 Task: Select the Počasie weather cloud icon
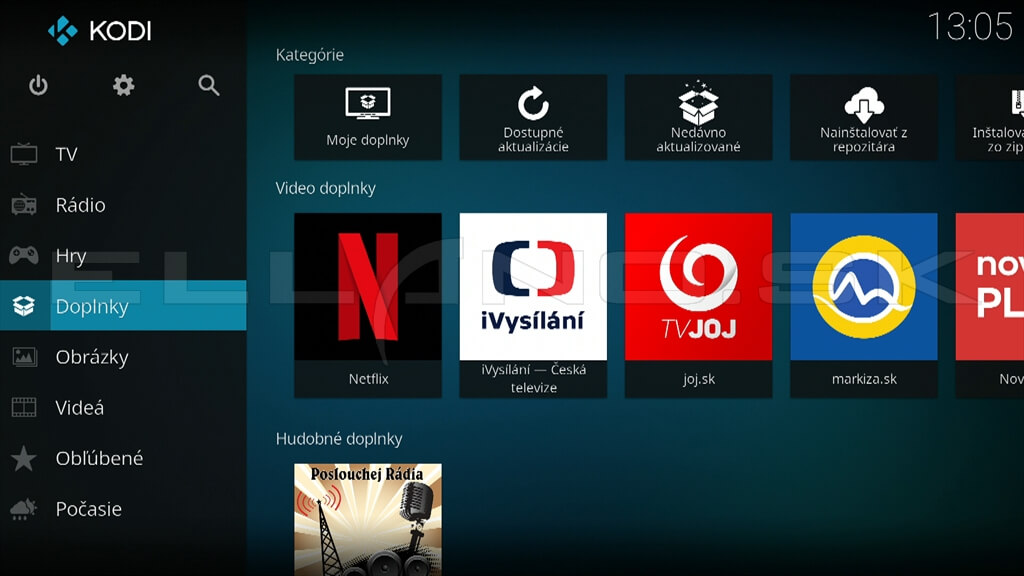24,509
